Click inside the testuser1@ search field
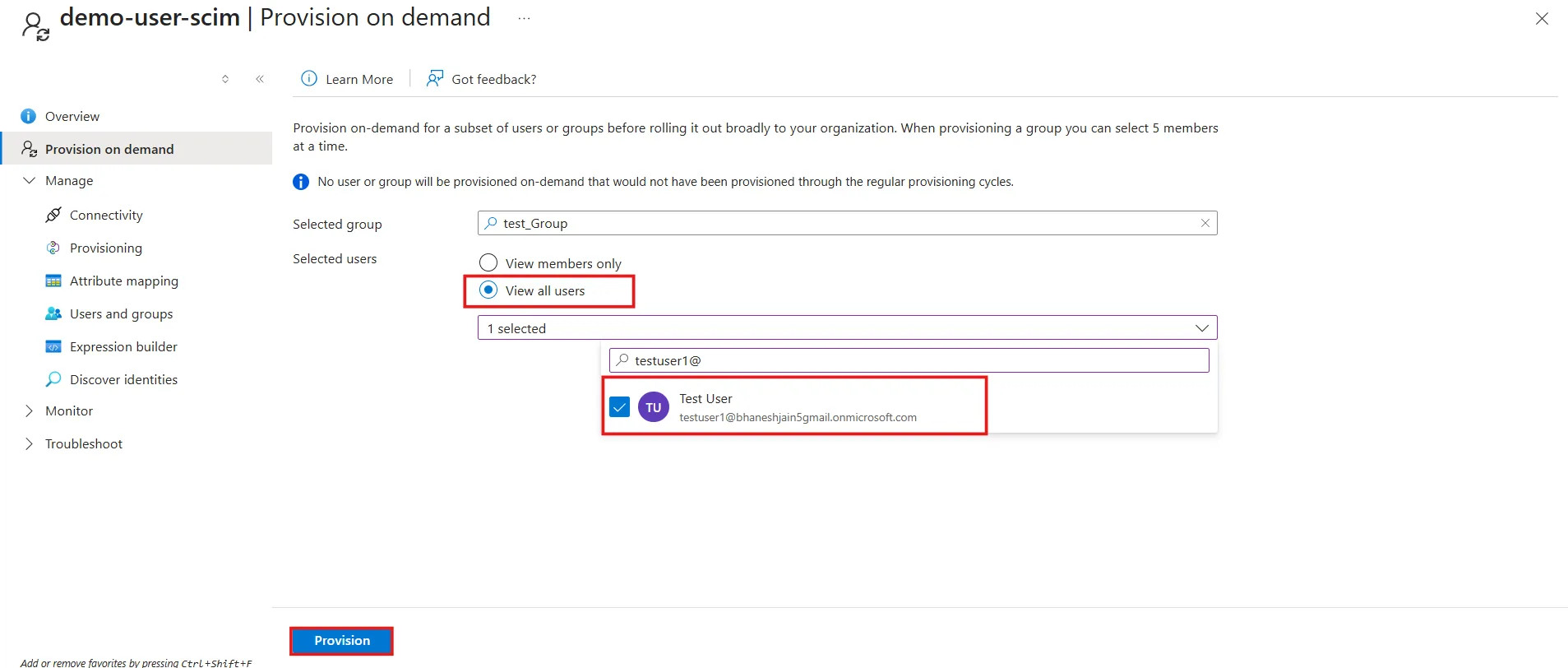This screenshot has width=1568, height=668. click(909, 360)
